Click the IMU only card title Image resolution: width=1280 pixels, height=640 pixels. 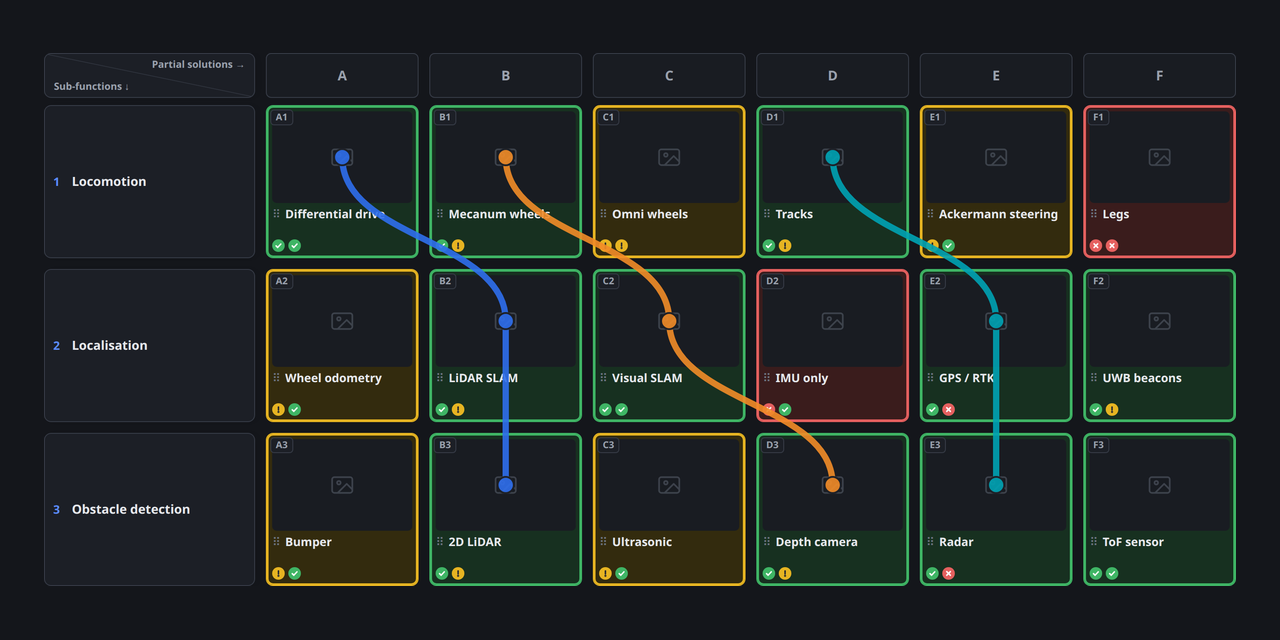click(x=802, y=378)
